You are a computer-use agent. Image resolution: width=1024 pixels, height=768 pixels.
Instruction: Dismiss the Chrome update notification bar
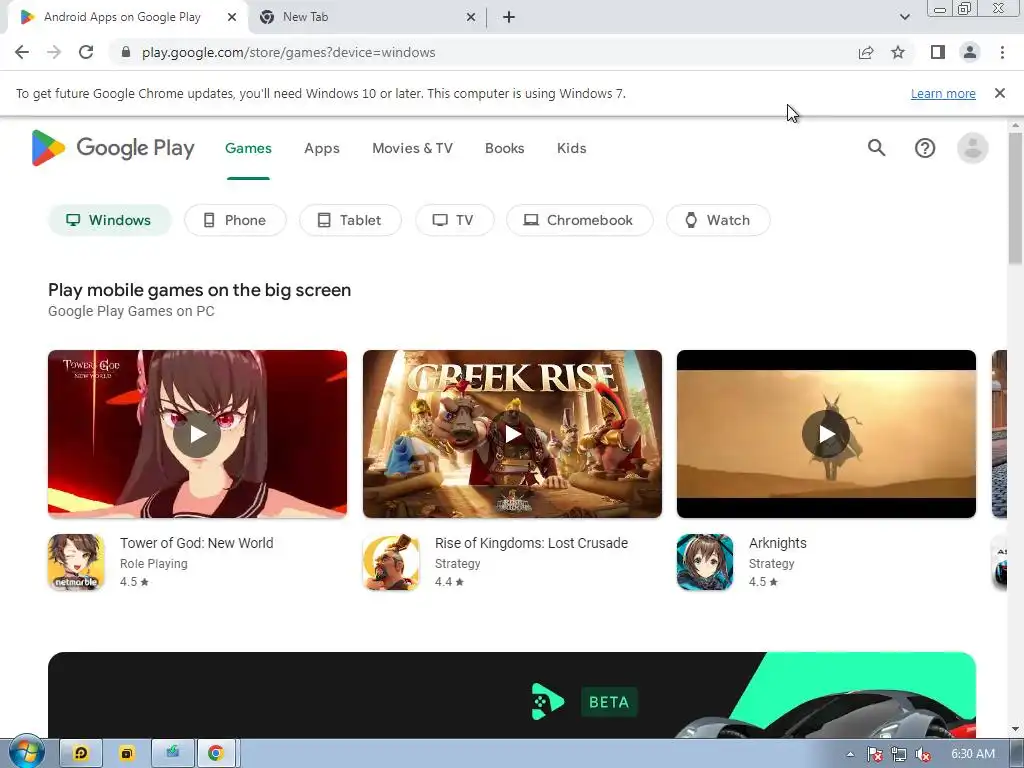pos(1000,93)
